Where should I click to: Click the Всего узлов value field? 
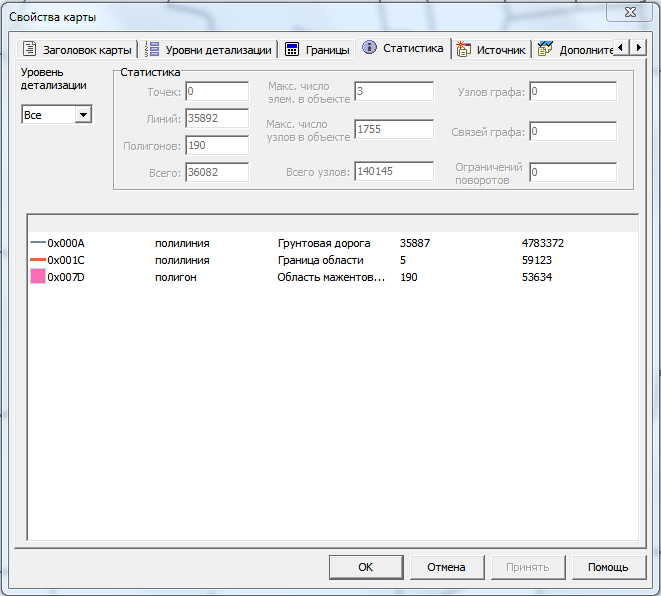click(393, 172)
